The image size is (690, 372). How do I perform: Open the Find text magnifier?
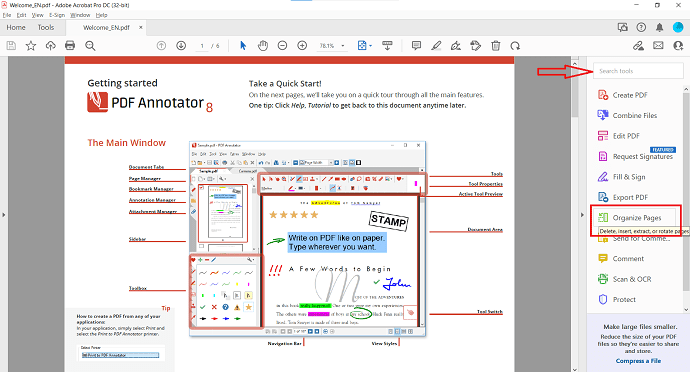pos(90,46)
